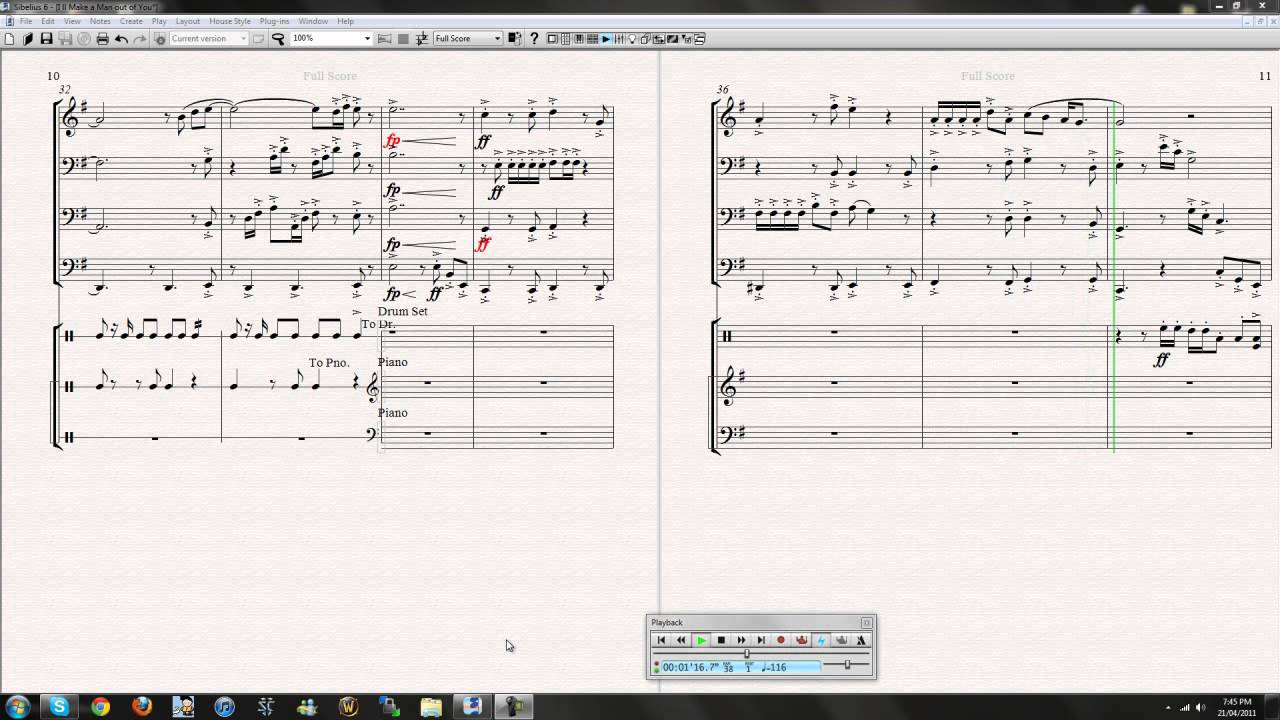This screenshot has width=1280, height=720.
Task: Stop playback in Playback panel
Action: 721,640
